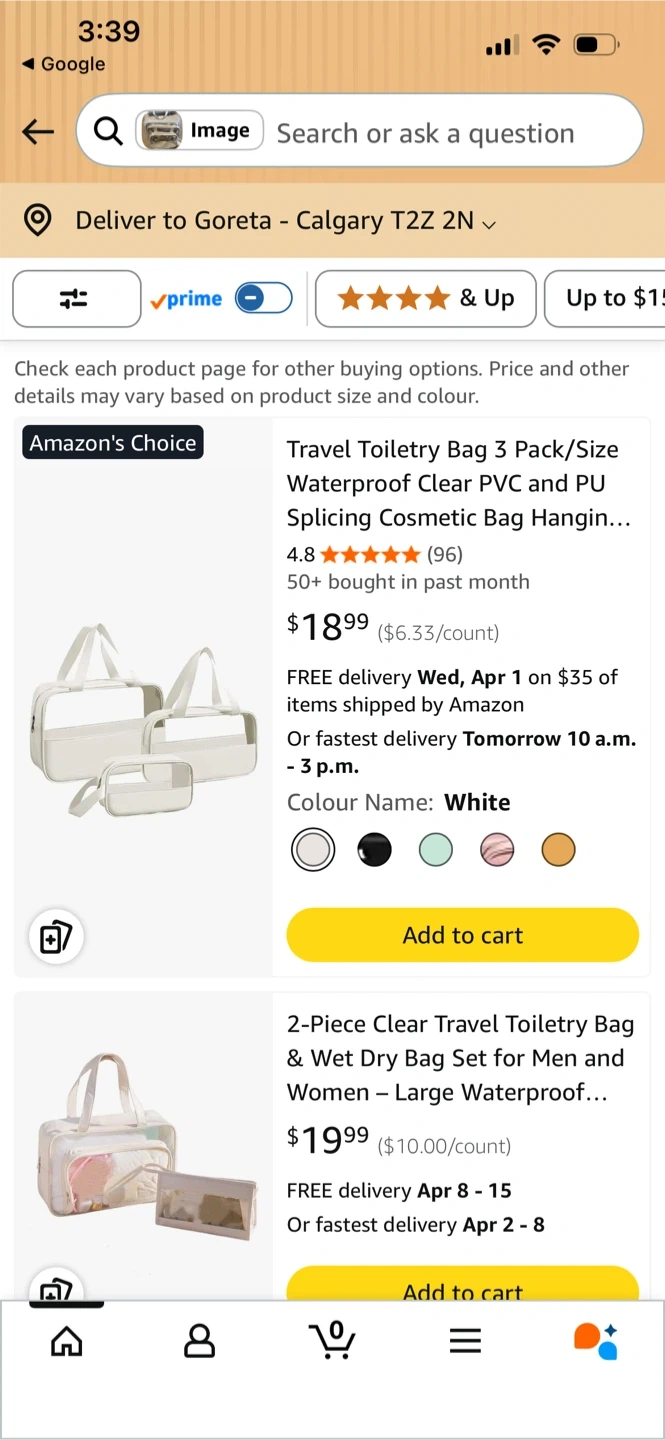Tap the back arrow icon
This screenshot has height=1440, width=665.
point(38,132)
